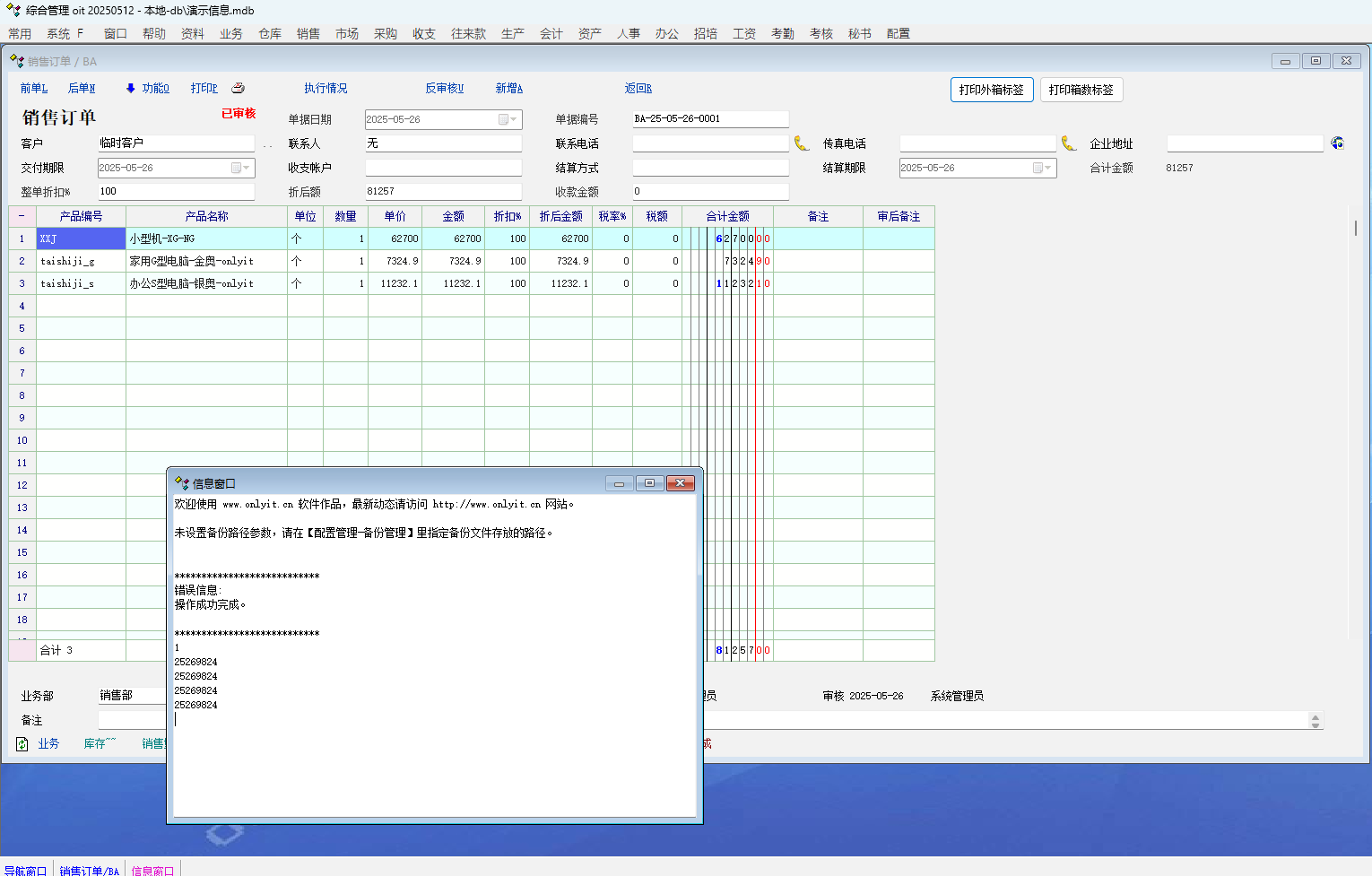Click the refresh icon beside 业务 link
Screen dimensions: 1372x876
(22, 744)
